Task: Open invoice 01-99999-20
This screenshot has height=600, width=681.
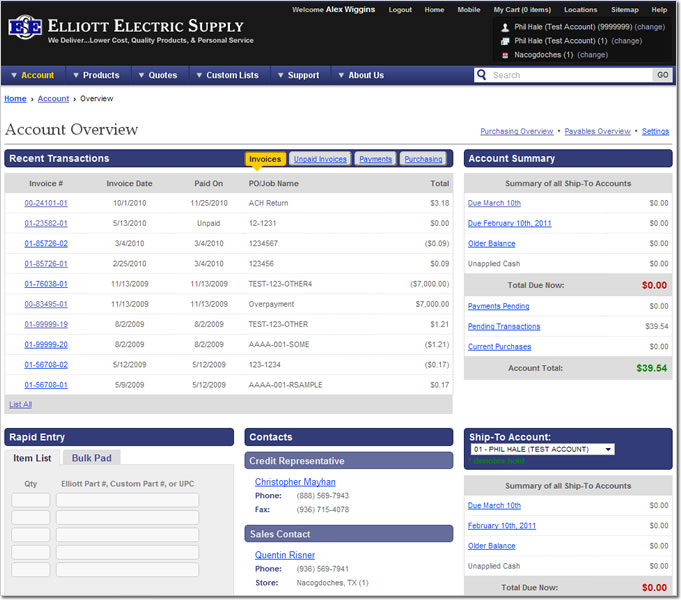Action: (46, 345)
